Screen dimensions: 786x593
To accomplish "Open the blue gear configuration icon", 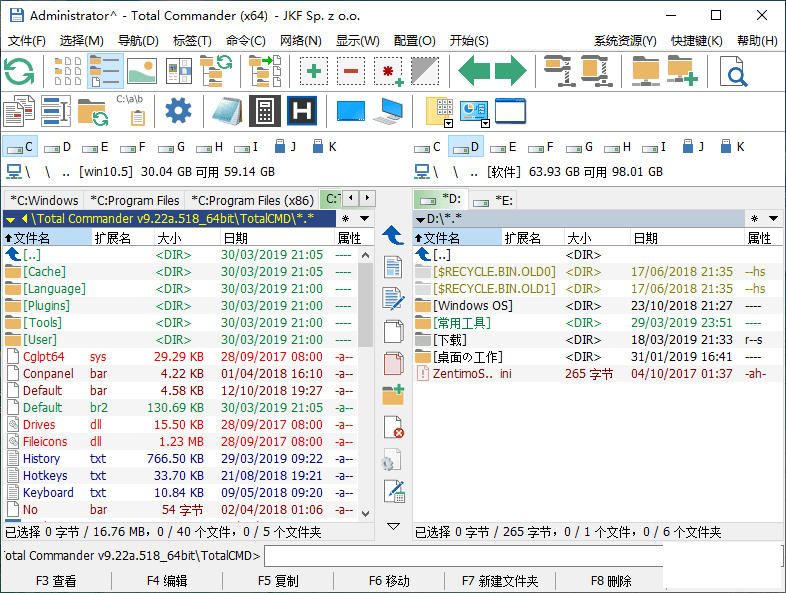I will pos(178,111).
